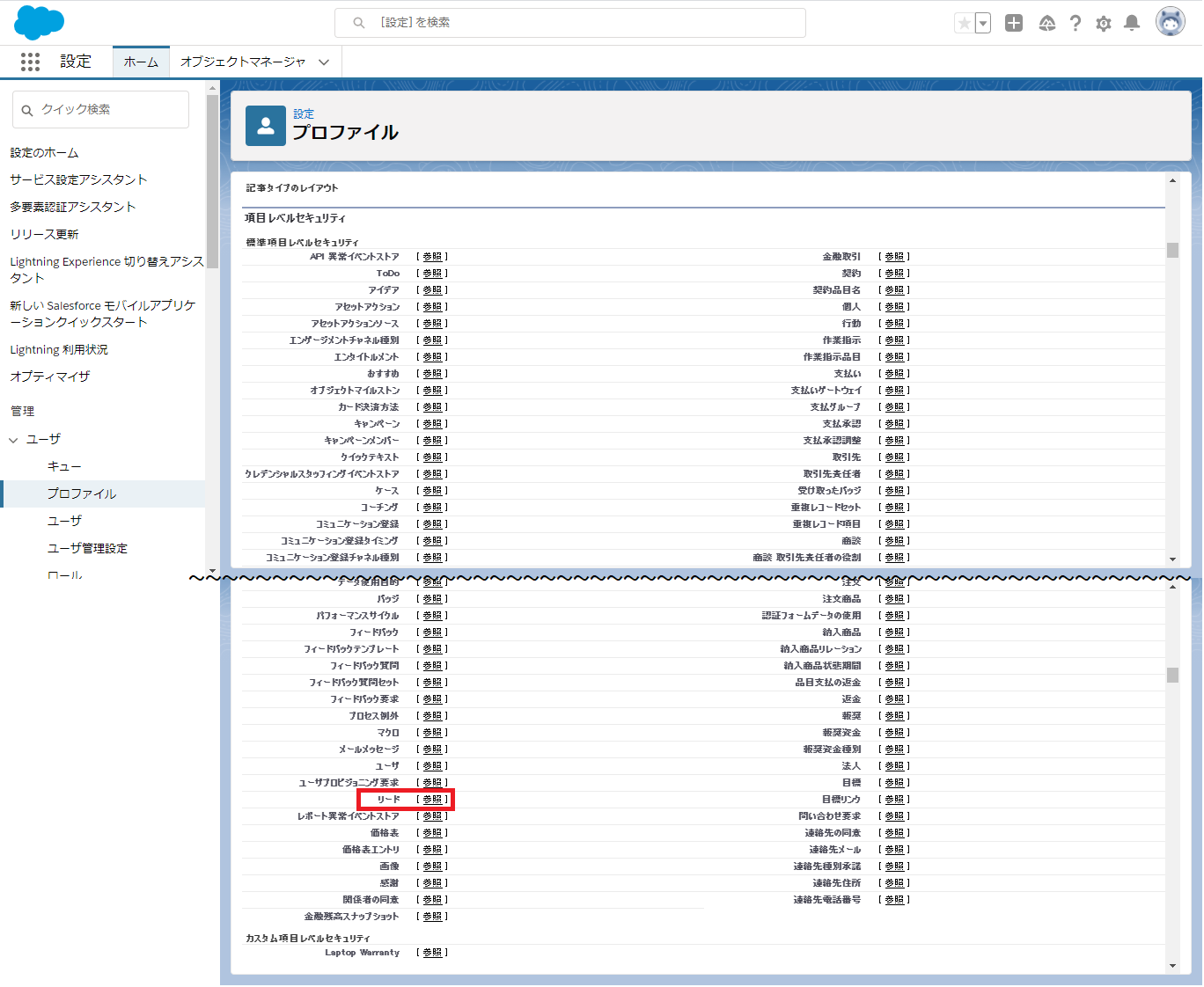Open 参照 link for 取引先
Viewport: 1204px width, 987px height.
tap(894, 457)
